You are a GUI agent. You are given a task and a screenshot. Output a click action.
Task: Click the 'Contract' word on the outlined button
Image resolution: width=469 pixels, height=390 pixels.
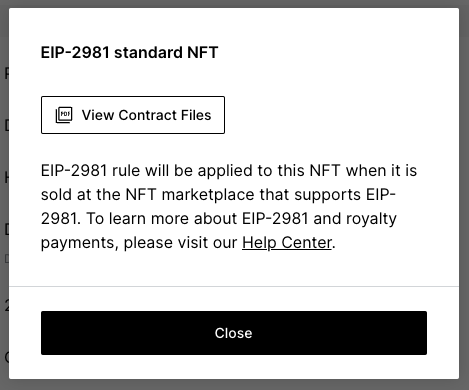click(x=147, y=115)
